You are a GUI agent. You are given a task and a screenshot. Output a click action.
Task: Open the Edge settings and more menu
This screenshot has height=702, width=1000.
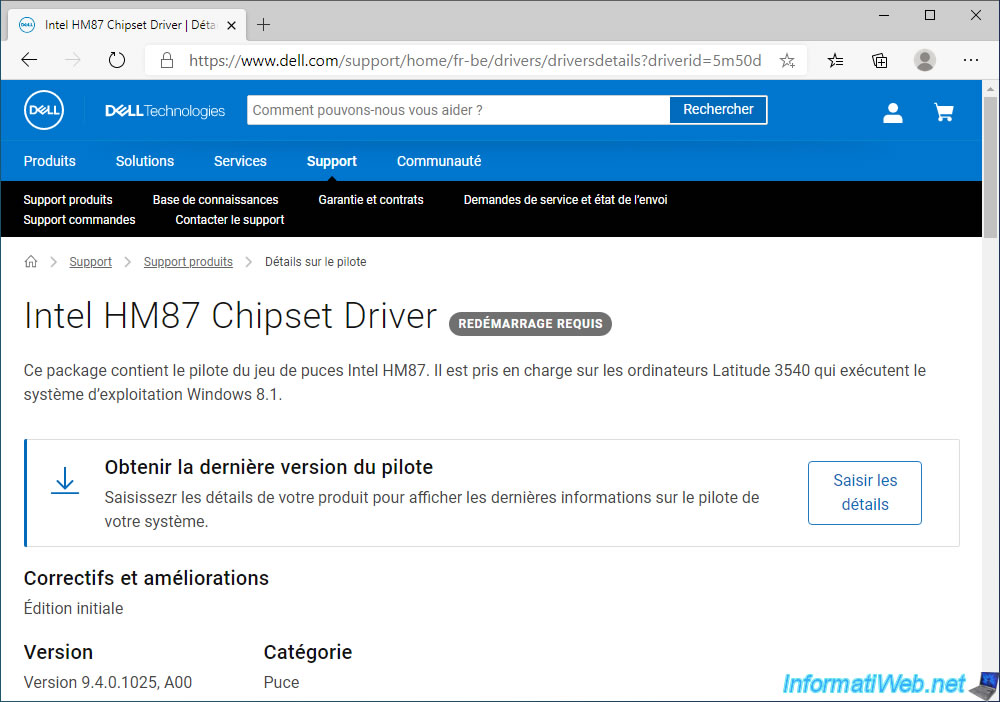(x=971, y=61)
